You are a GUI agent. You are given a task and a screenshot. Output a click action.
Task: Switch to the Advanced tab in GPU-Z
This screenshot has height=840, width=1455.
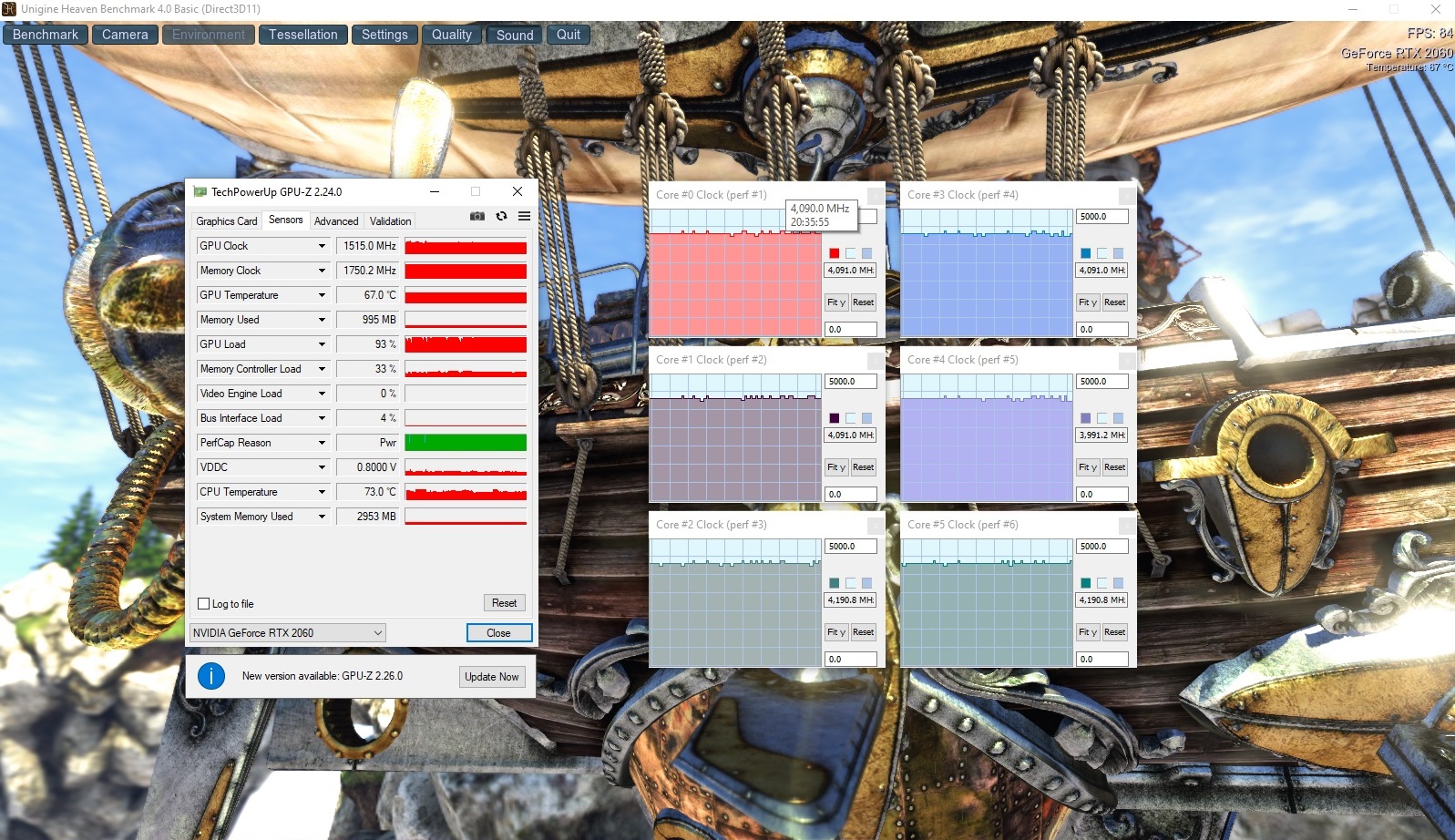(336, 221)
